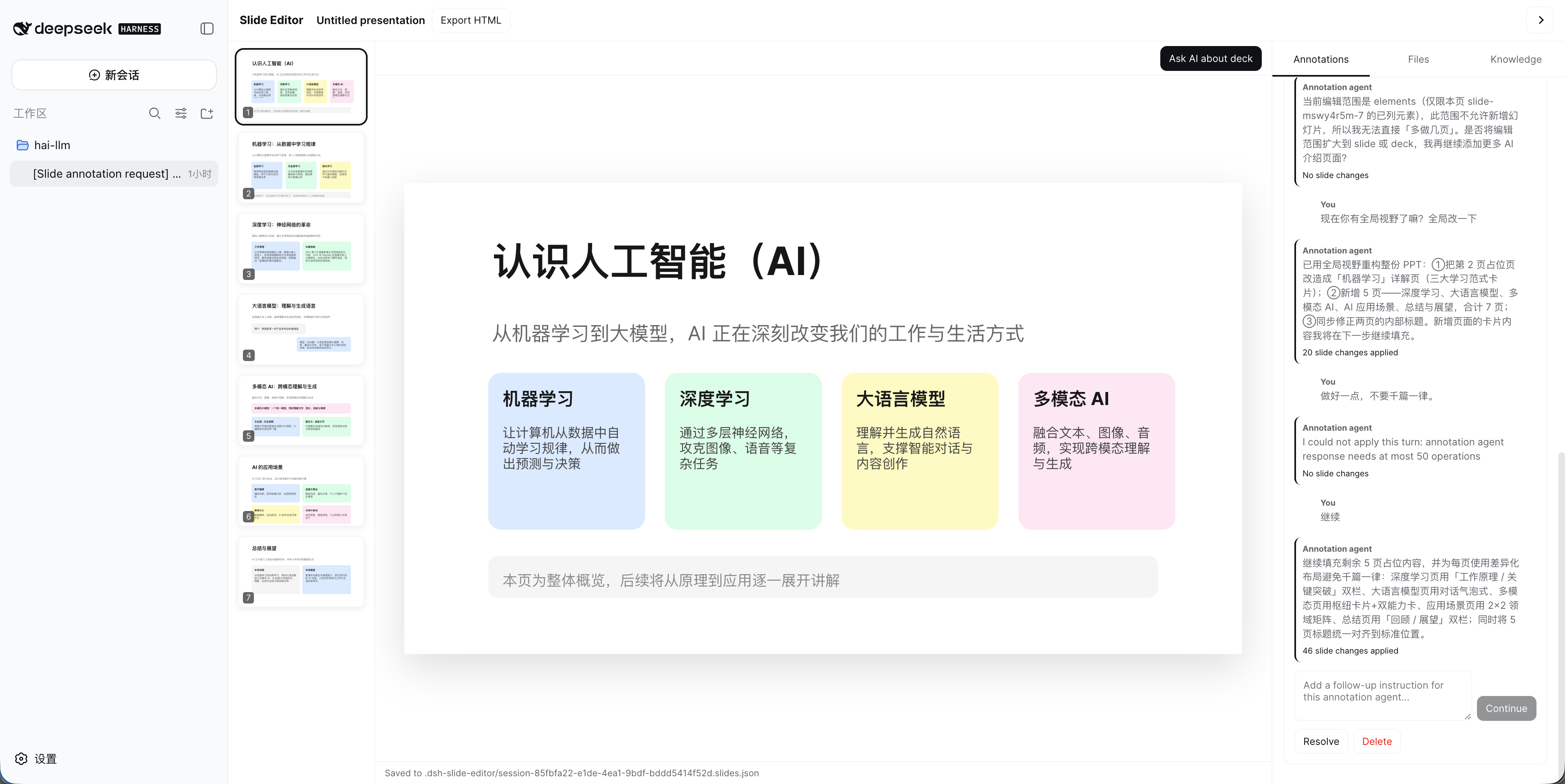Viewport: 1565px width, 784px height.
Task: Select slide 4 thumbnail 大语言模型
Action: [301, 329]
